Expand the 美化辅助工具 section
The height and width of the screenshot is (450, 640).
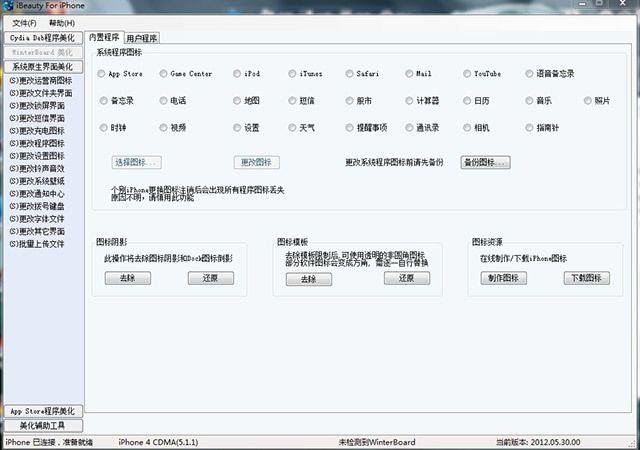pos(43,425)
